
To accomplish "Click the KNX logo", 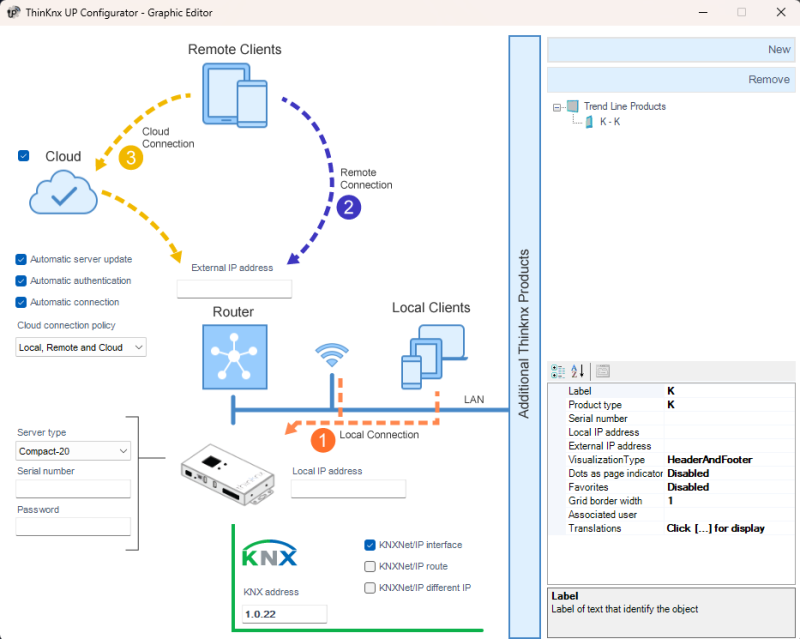I will (269, 554).
